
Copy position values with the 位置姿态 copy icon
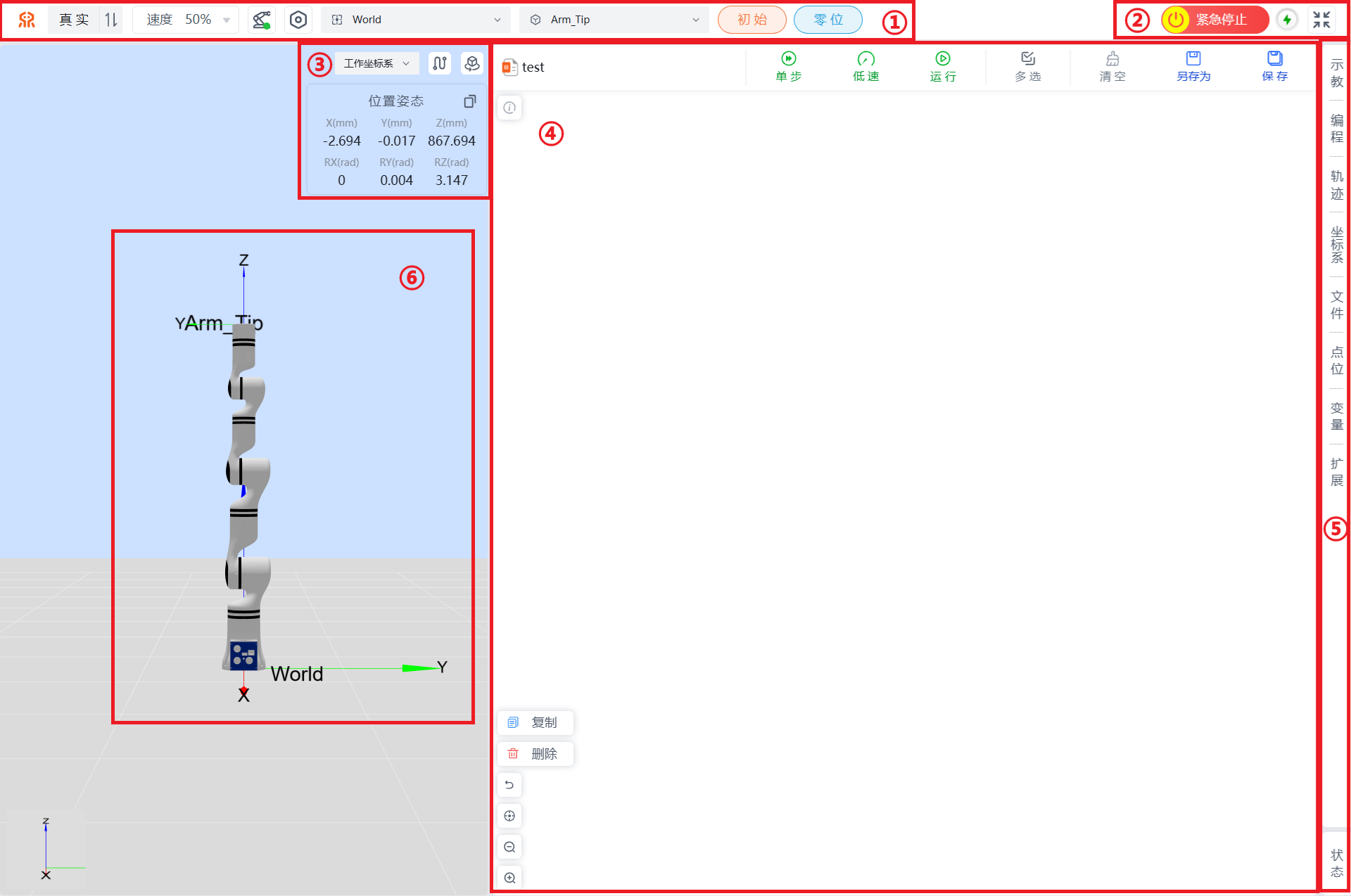470,101
